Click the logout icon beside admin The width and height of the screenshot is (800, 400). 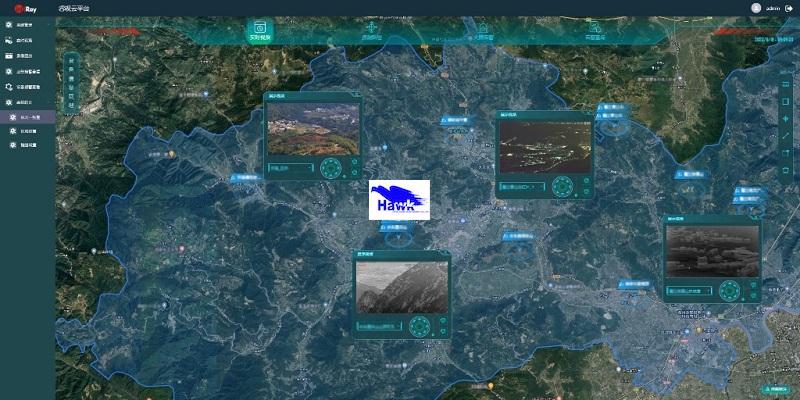789,8
